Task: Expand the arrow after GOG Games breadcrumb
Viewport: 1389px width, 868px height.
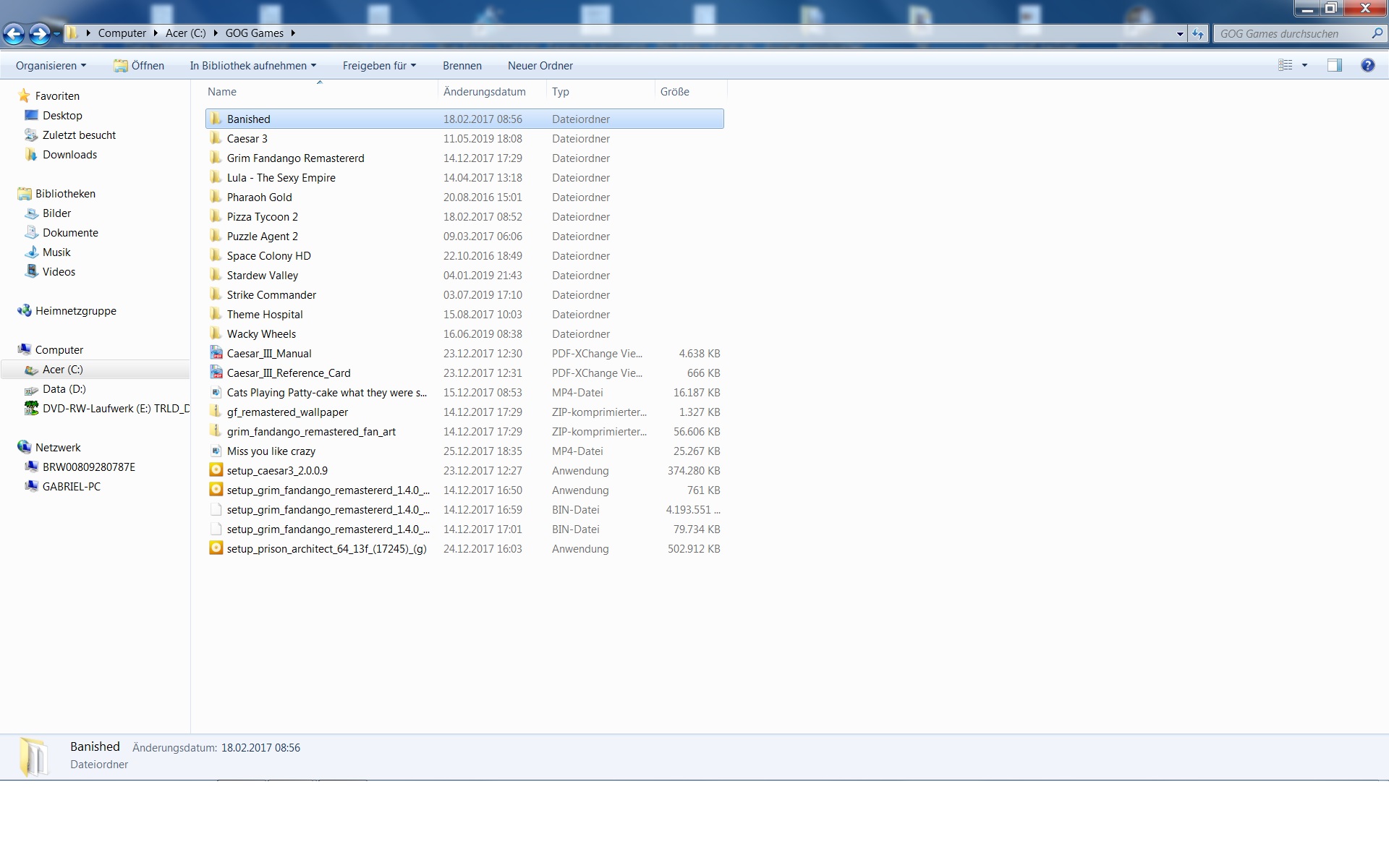Action: tap(293, 33)
